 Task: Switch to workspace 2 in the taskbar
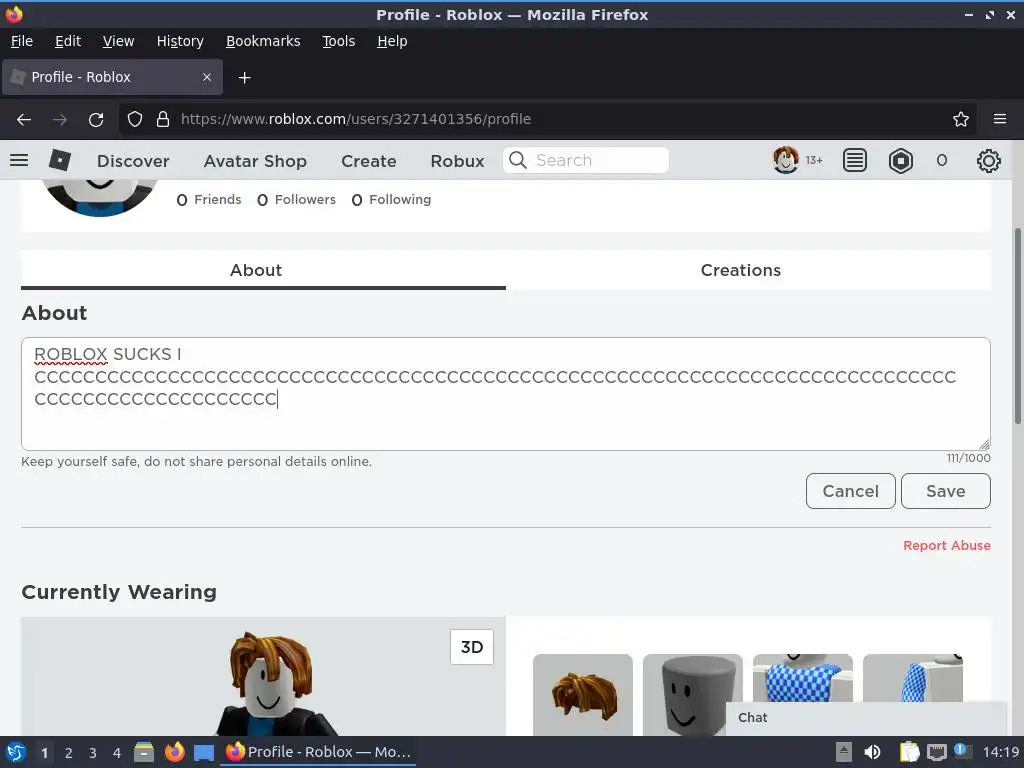(69, 753)
